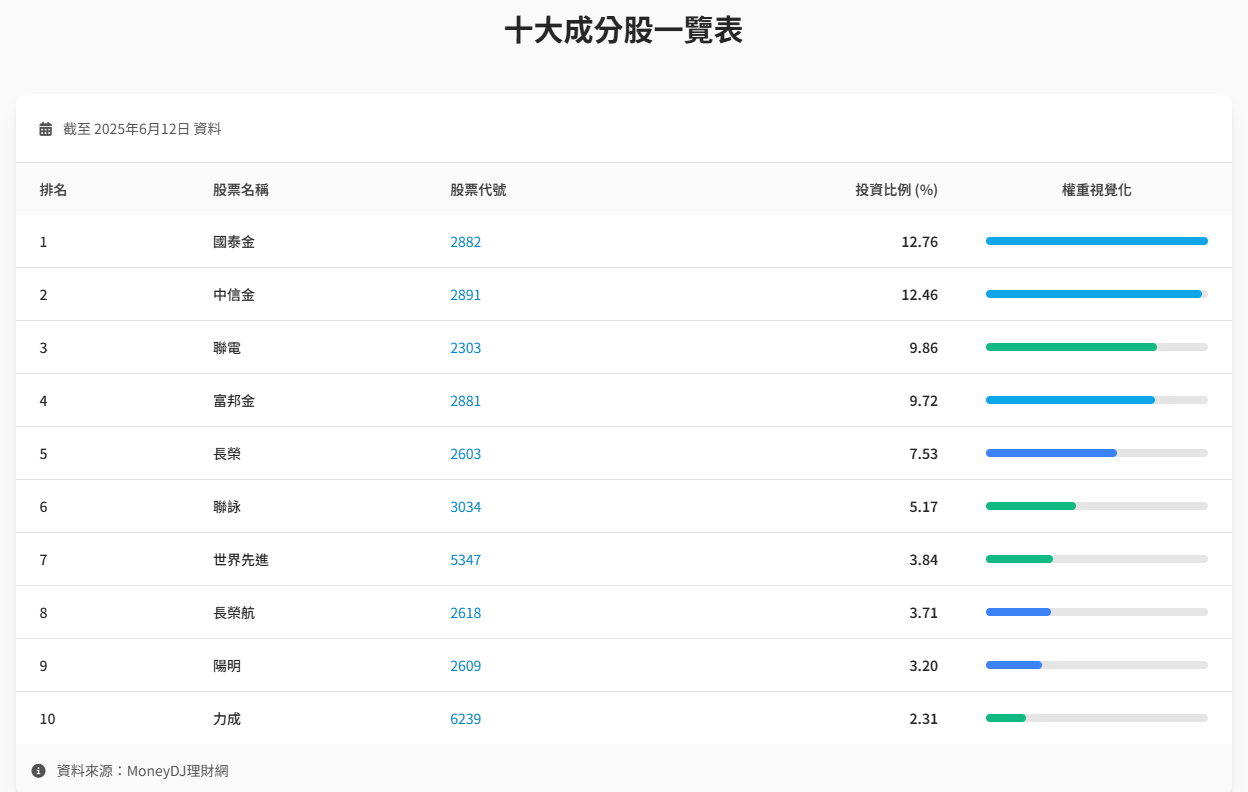Click the 投資比例 (%) column header
1248x792 pixels.
897,189
